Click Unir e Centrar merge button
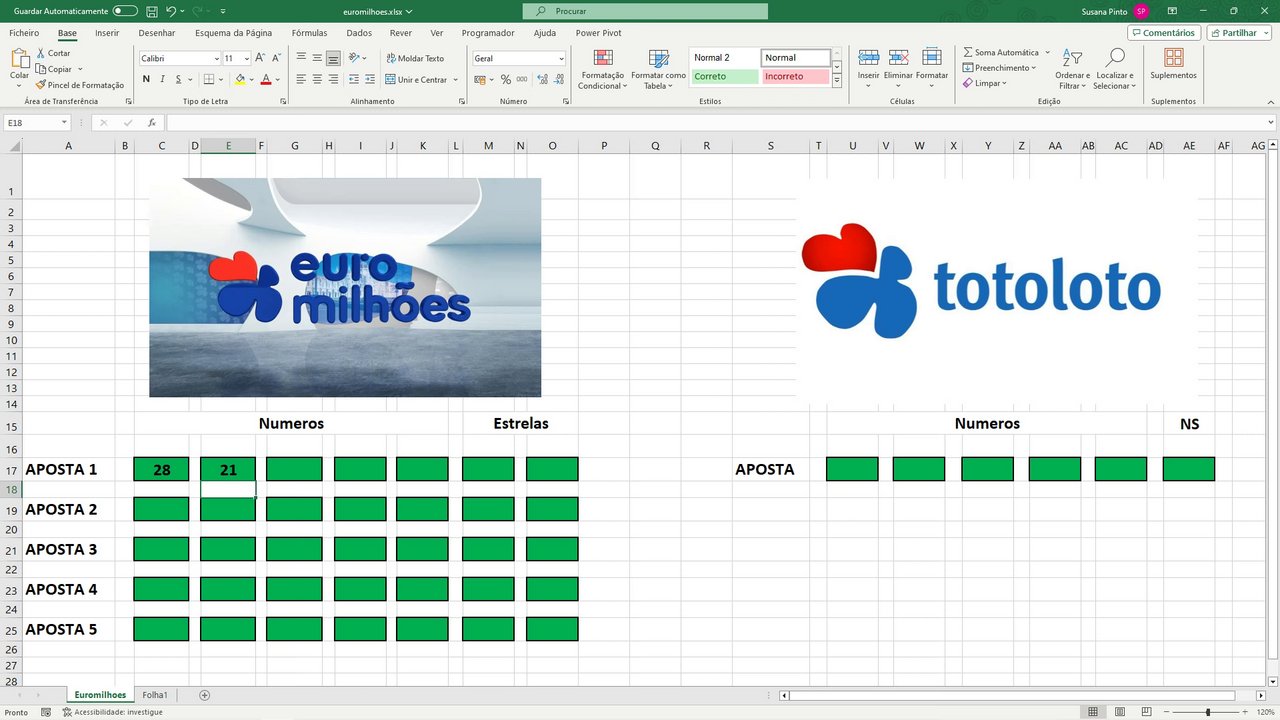The height and width of the screenshot is (720, 1280). pyautogui.click(x=417, y=79)
